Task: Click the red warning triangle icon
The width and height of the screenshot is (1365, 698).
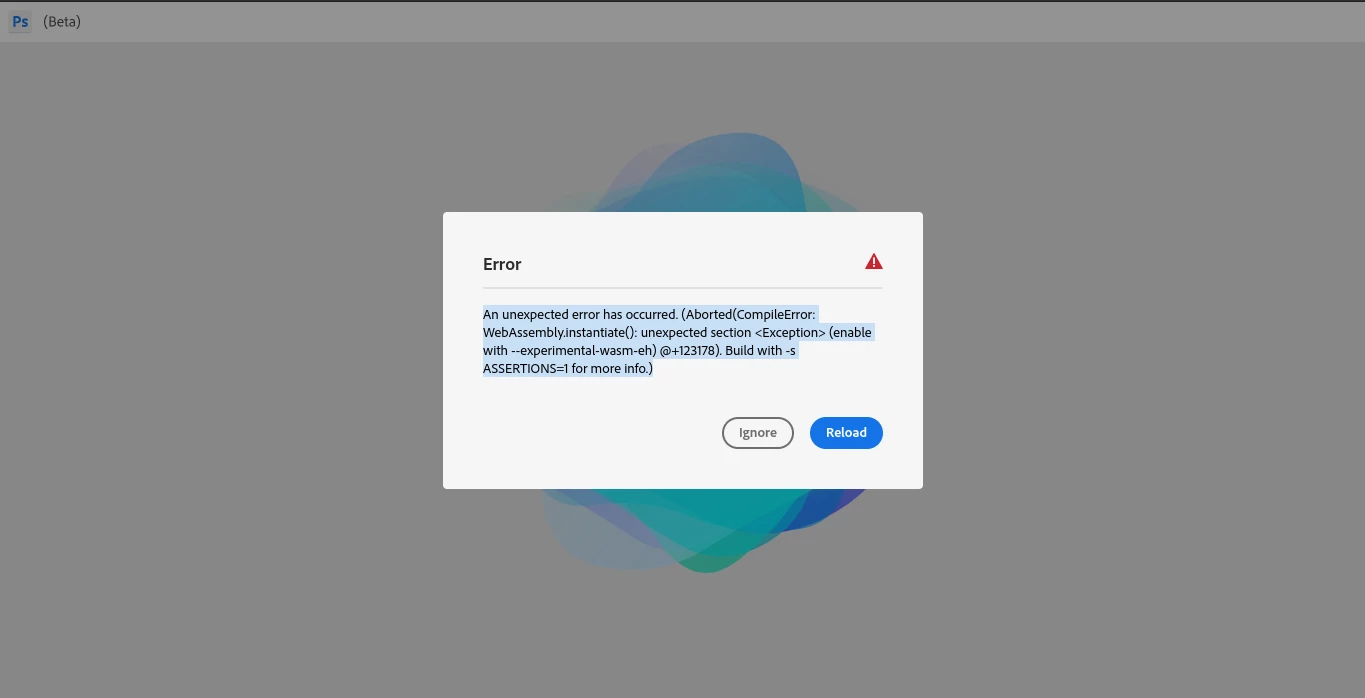Action: point(874,262)
